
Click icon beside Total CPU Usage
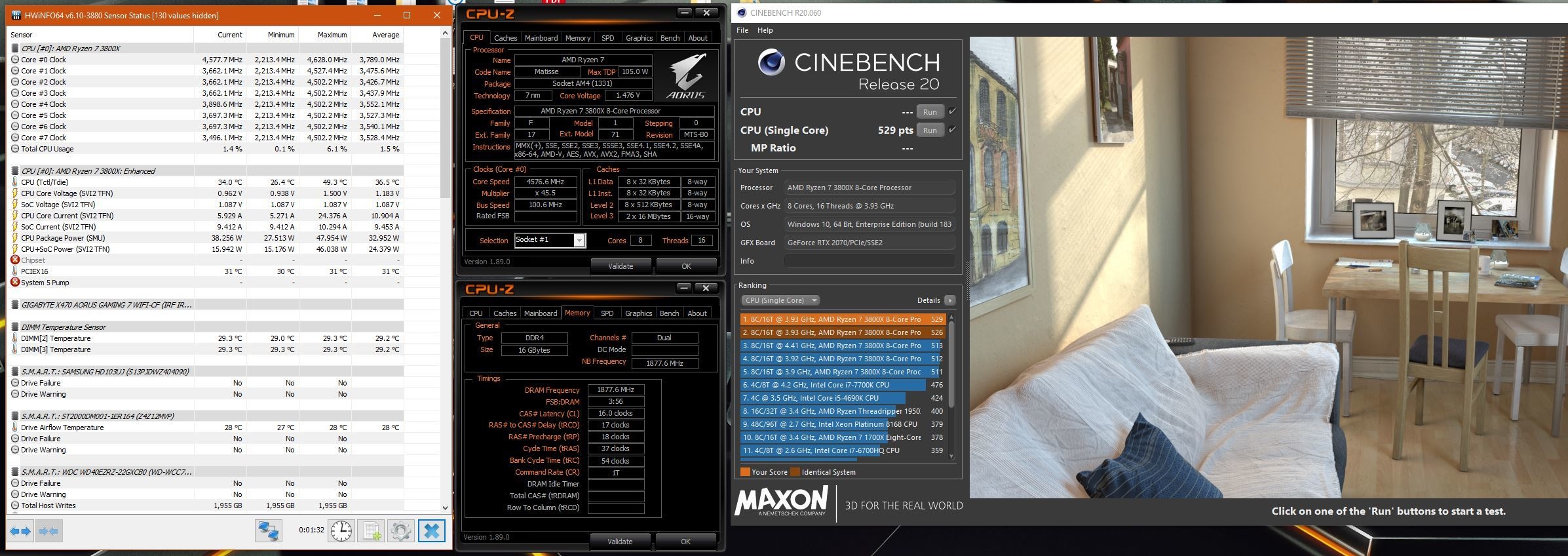click(x=15, y=149)
